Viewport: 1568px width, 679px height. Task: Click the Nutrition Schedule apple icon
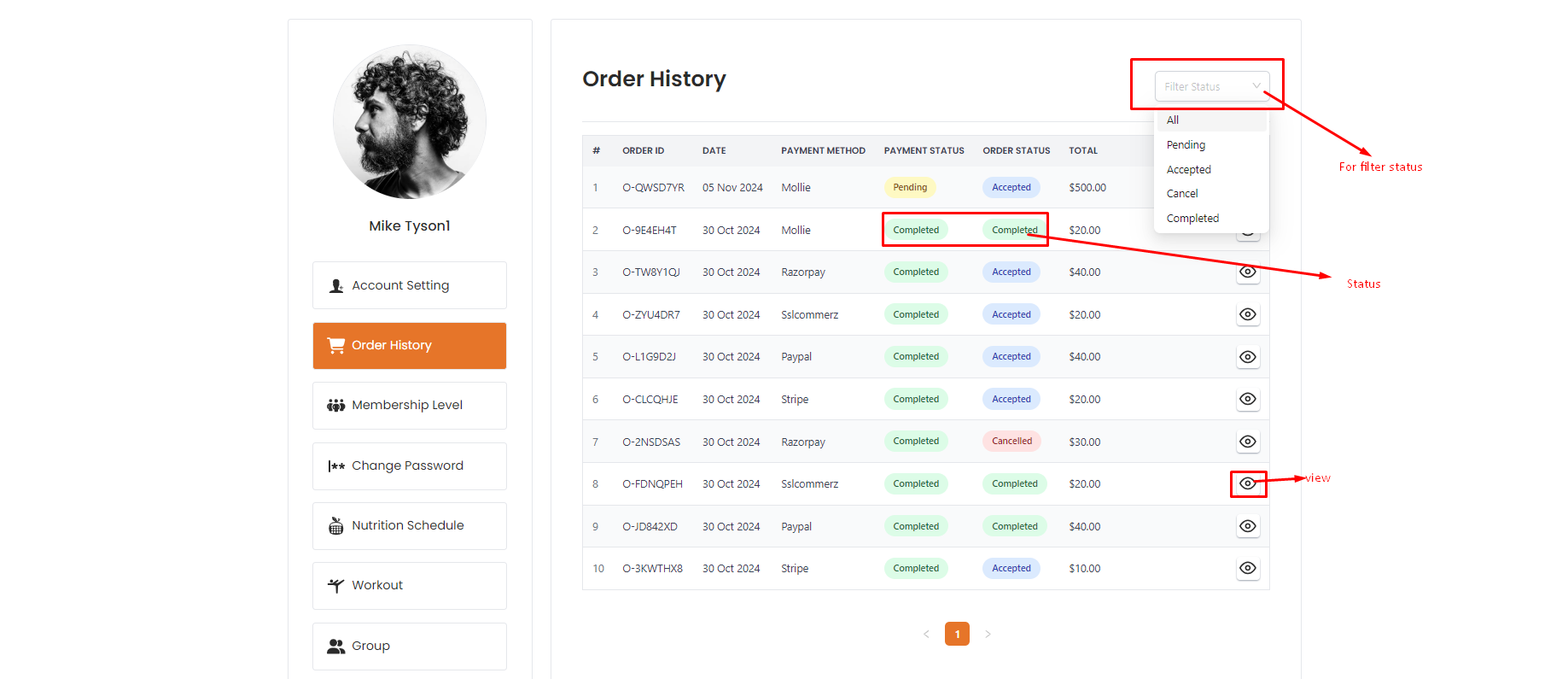click(336, 525)
